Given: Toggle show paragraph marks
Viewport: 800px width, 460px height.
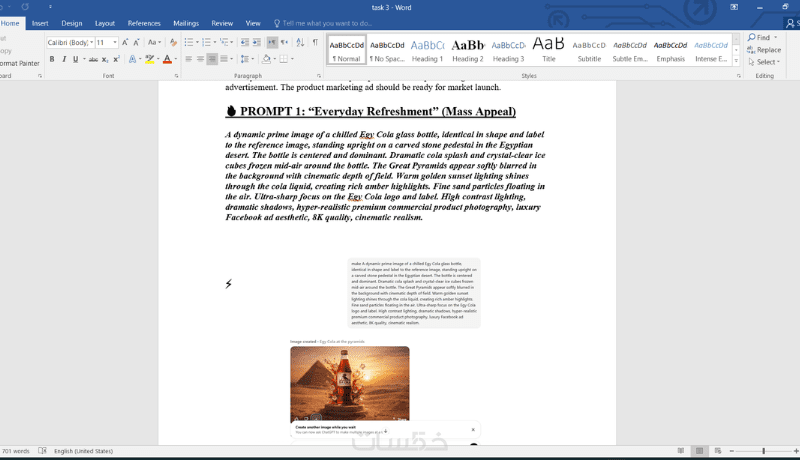Looking at the screenshot, I should pos(315,42).
